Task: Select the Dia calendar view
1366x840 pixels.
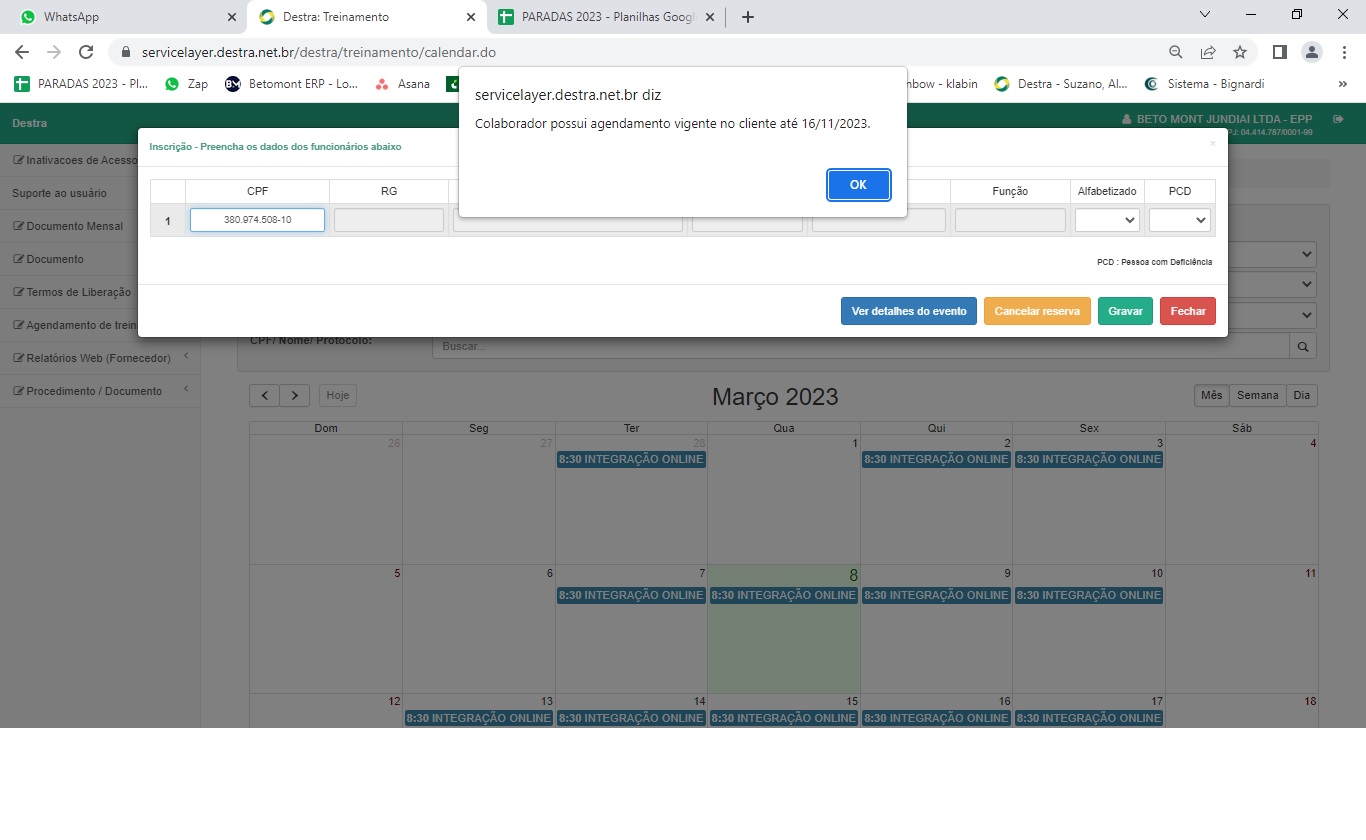Action: click(1301, 395)
